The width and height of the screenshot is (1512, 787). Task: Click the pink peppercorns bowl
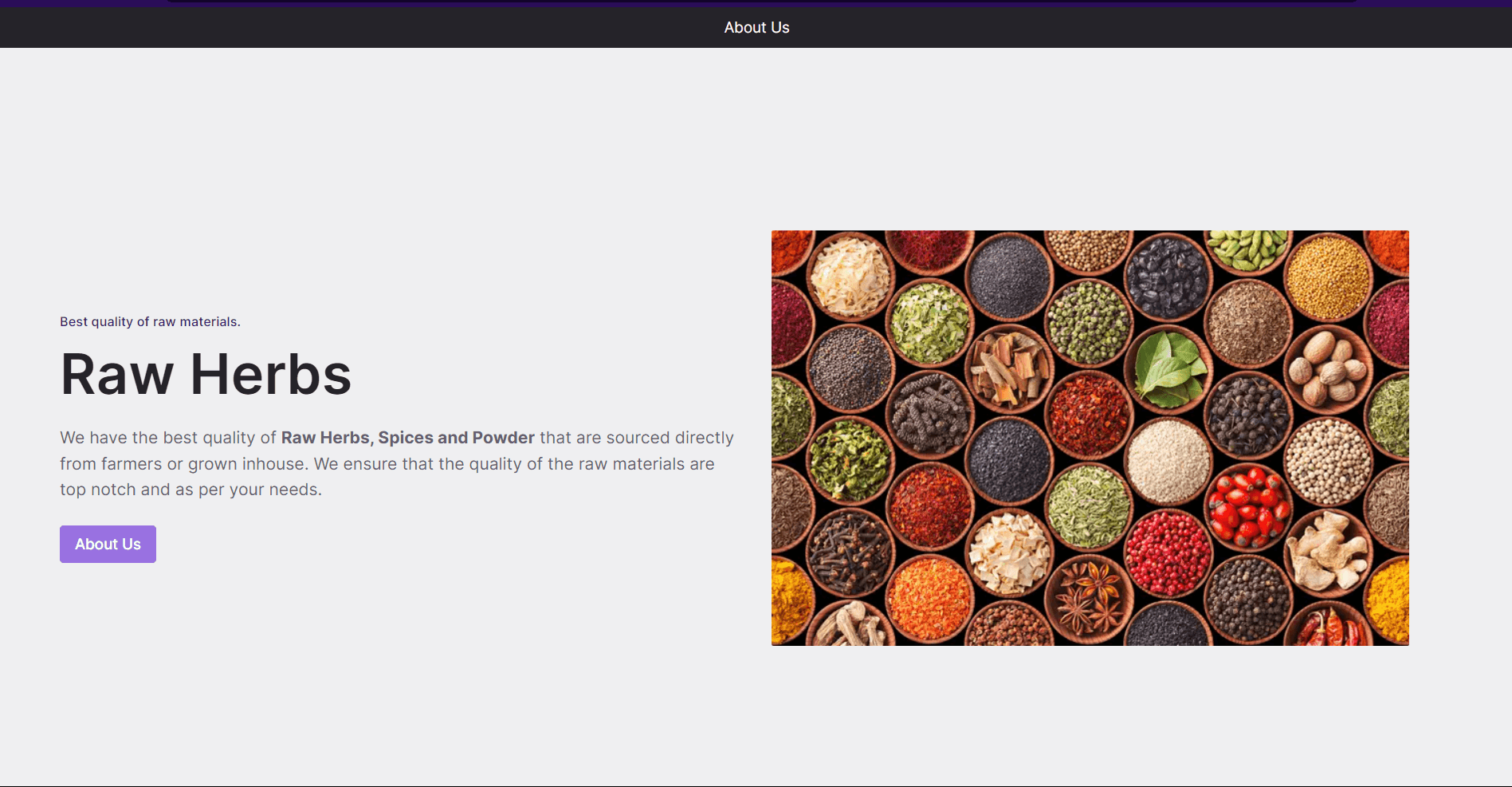point(1168,552)
